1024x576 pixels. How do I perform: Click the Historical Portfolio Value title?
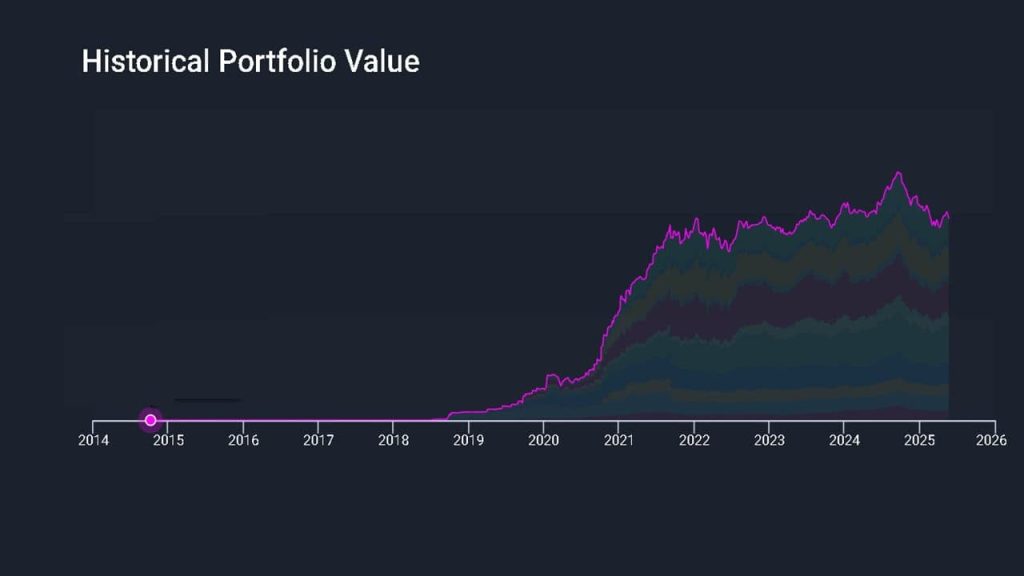pyautogui.click(x=250, y=62)
